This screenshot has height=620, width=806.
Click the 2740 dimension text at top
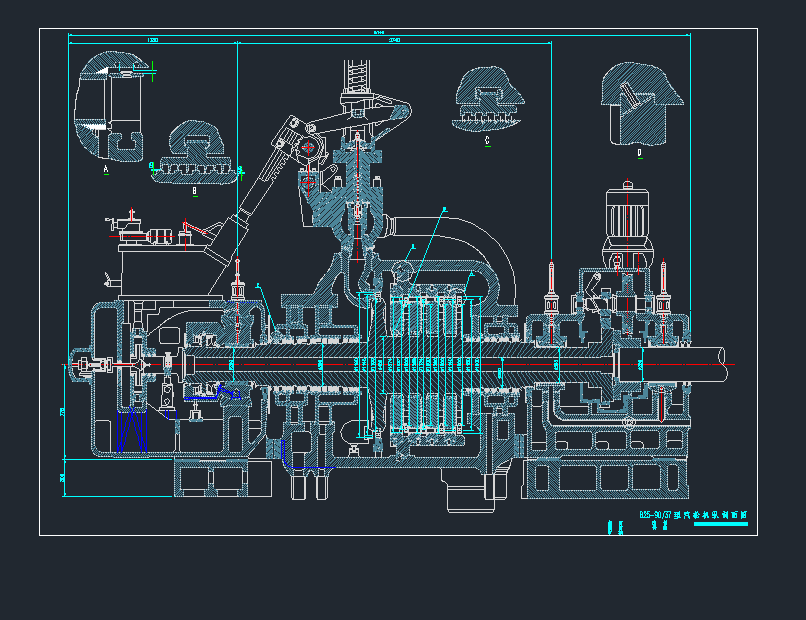pos(394,40)
